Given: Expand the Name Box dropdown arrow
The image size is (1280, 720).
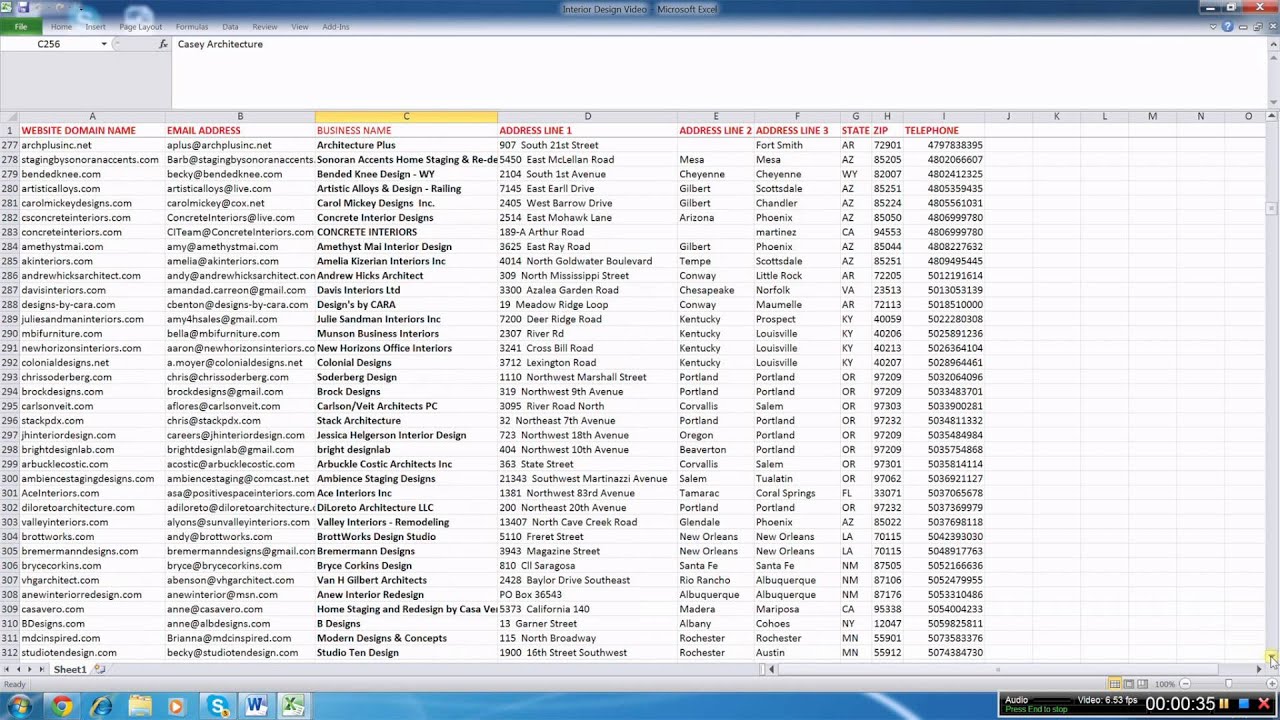Looking at the screenshot, I should tap(104, 44).
